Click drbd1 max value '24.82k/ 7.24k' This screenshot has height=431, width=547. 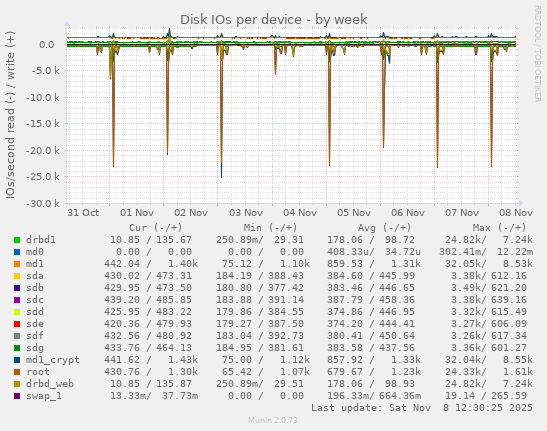(x=489, y=240)
